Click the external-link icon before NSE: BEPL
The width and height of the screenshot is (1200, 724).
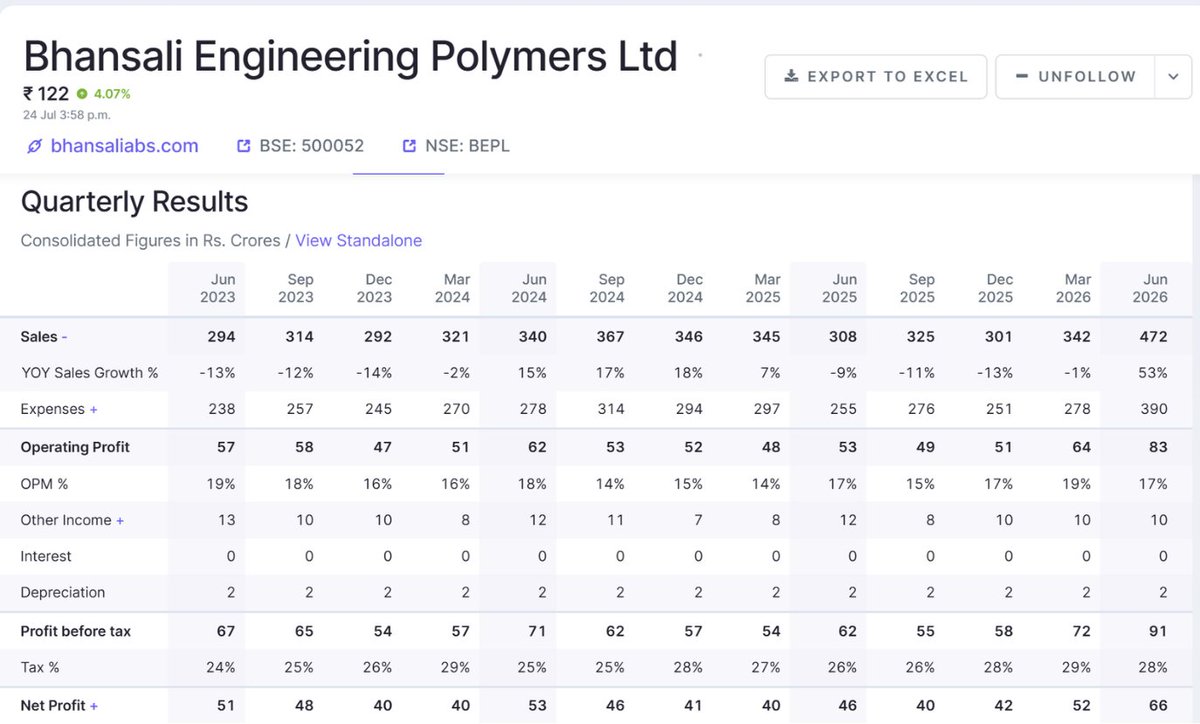point(409,146)
